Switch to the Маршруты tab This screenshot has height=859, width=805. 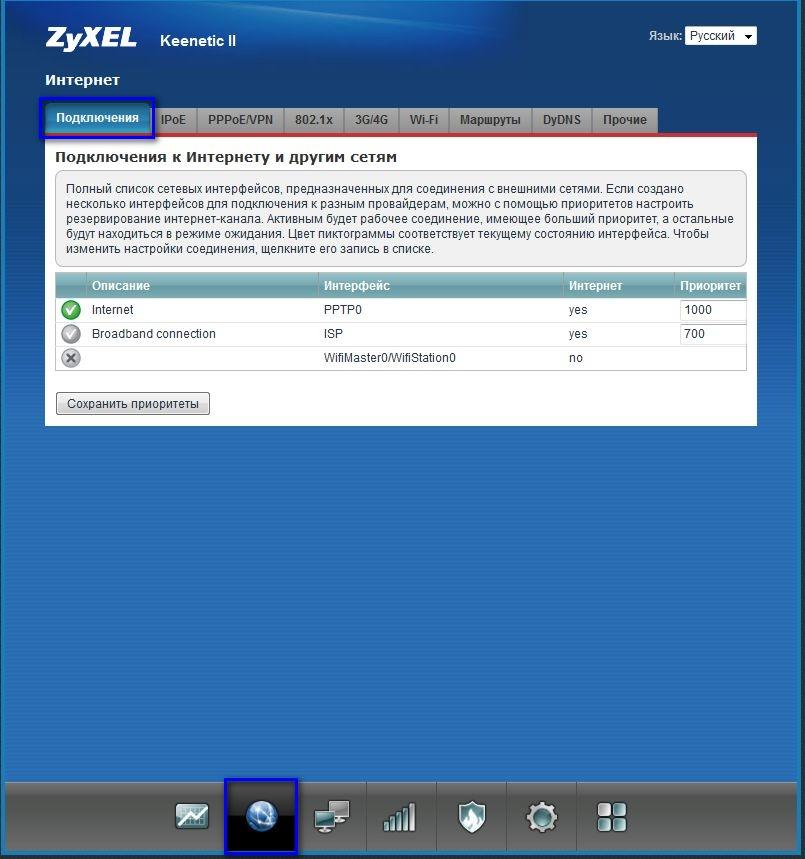click(x=490, y=119)
